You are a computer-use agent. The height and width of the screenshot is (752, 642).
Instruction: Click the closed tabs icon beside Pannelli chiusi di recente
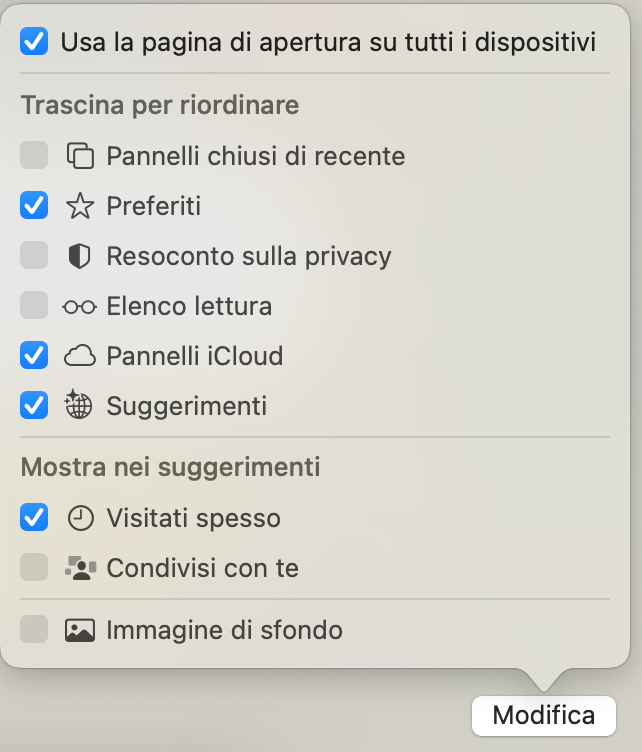[79, 156]
